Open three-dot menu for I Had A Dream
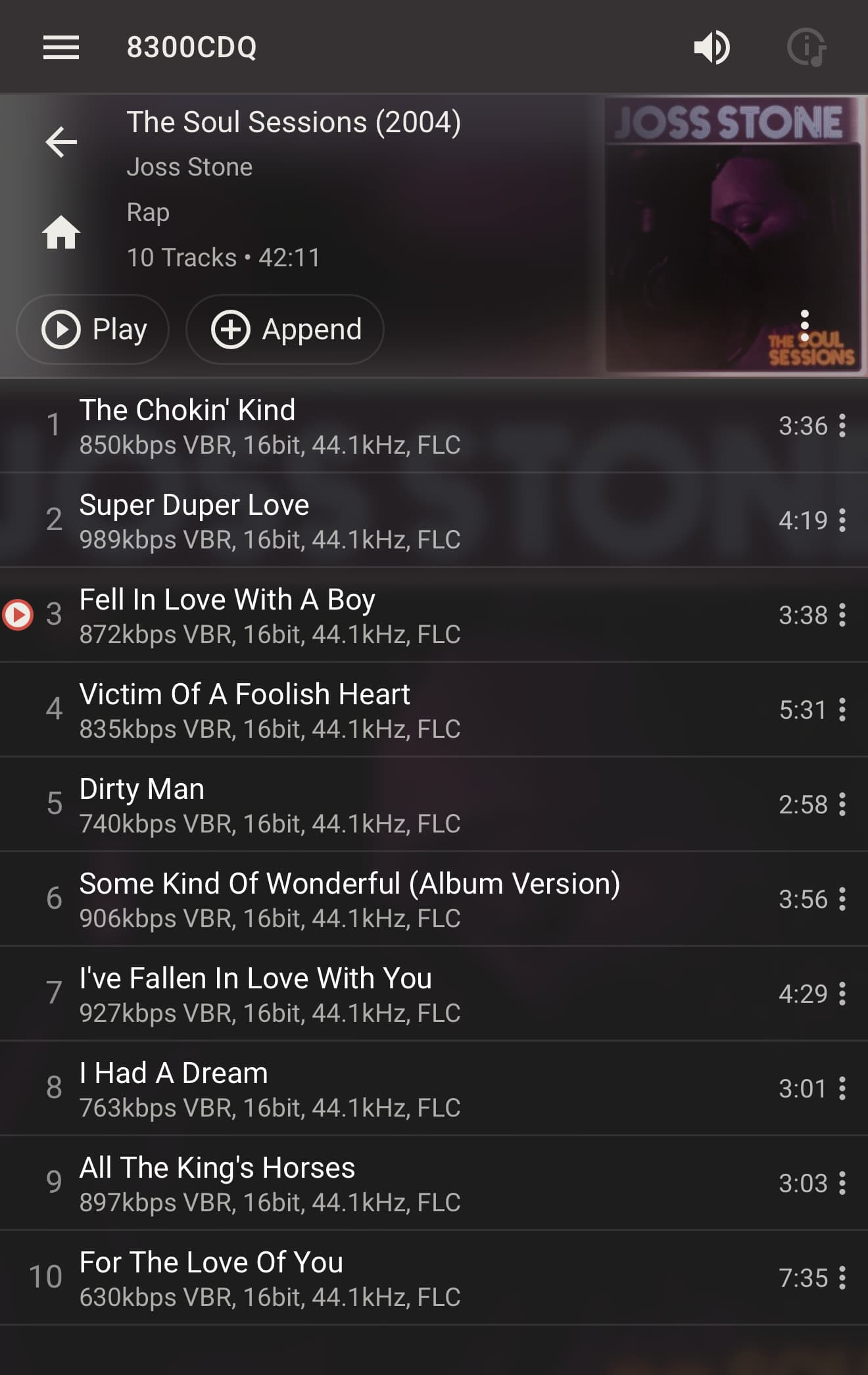Screen dimensions: 868x1375 tap(842, 1089)
